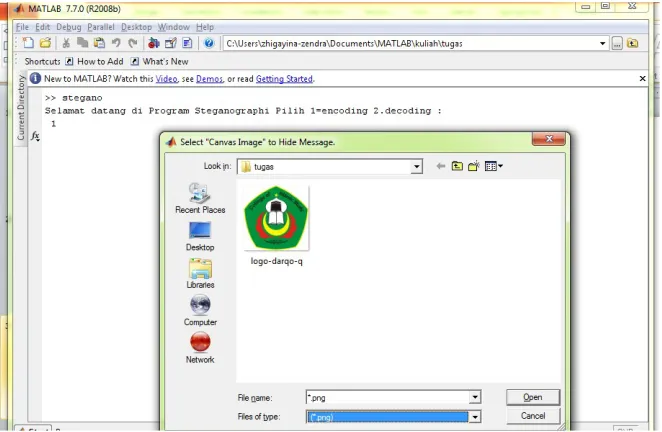Close the Select Canvas Image dialog
Viewport: 662px width, 432px height.
[x=548, y=139]
